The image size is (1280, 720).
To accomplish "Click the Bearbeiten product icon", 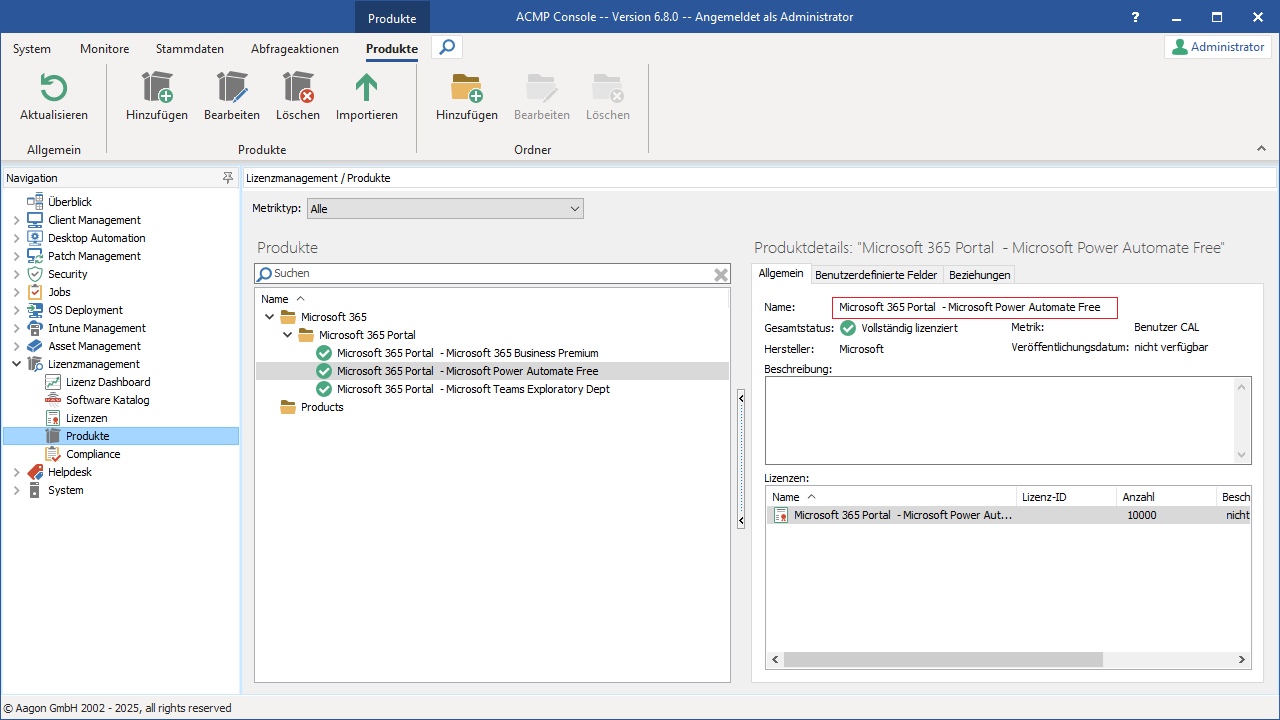I will tap(232, 89).
